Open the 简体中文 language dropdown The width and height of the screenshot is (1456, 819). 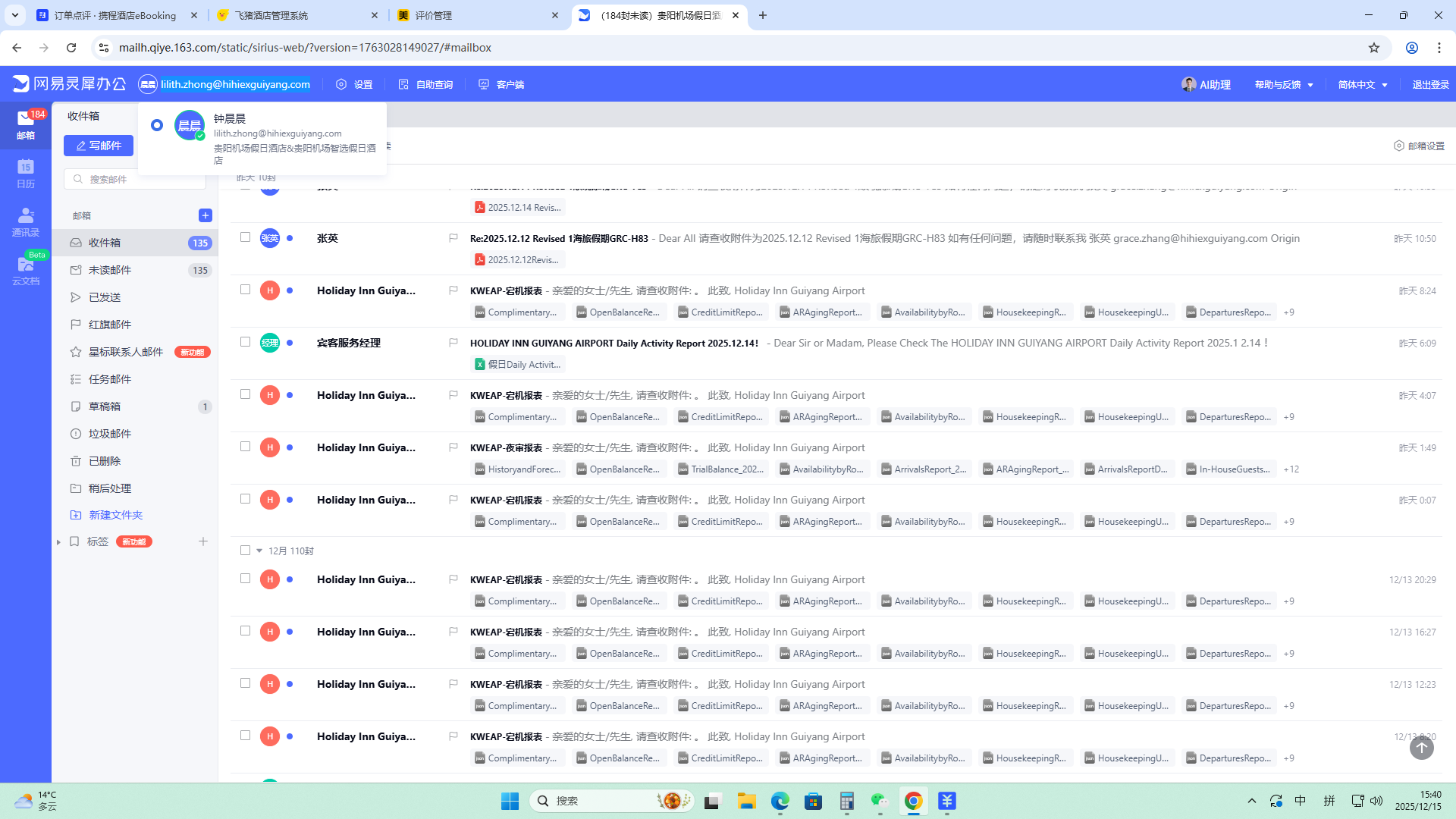coord(1363,84)
